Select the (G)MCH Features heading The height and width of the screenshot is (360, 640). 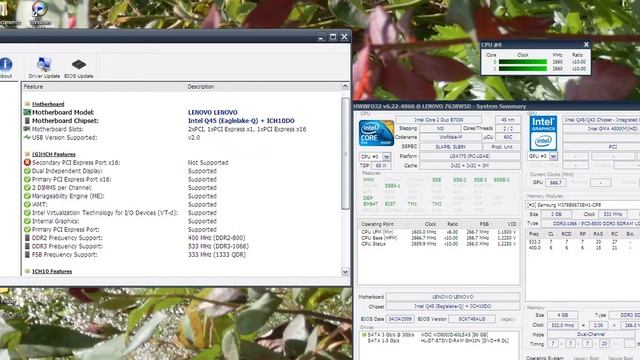pos(54,154)
